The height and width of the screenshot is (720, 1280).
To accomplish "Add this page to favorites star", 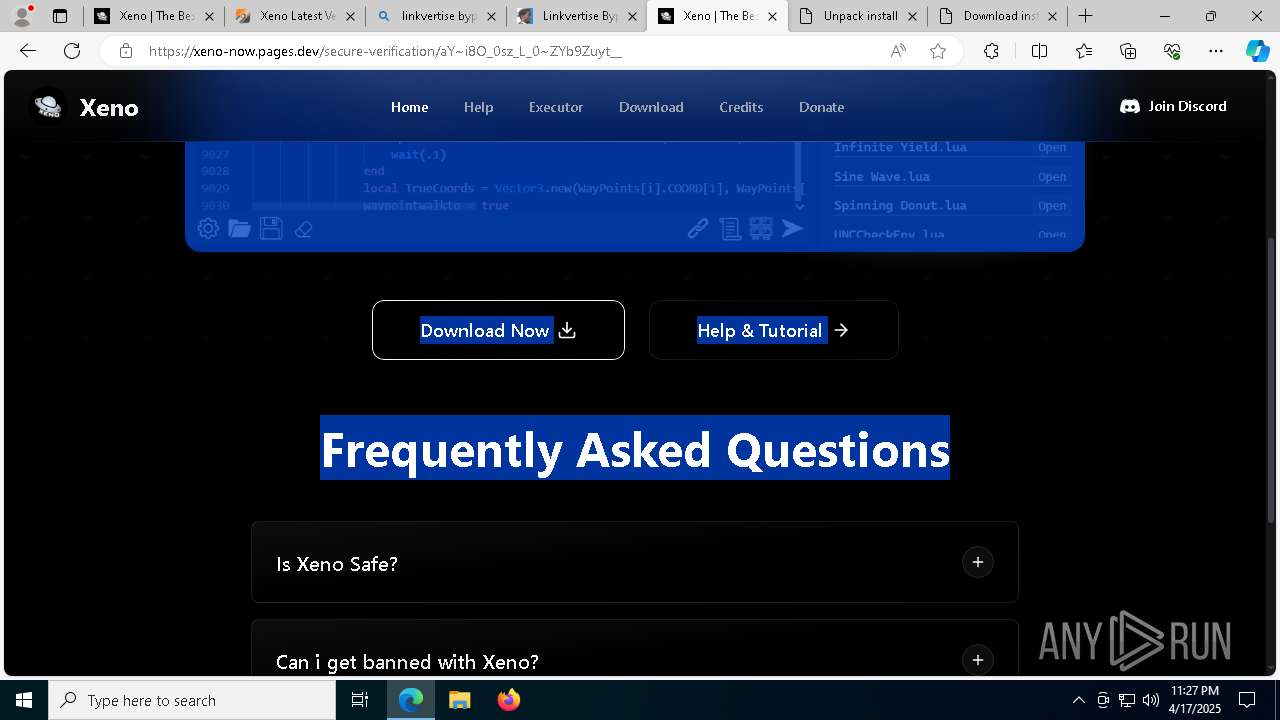I will coord(938,51).
